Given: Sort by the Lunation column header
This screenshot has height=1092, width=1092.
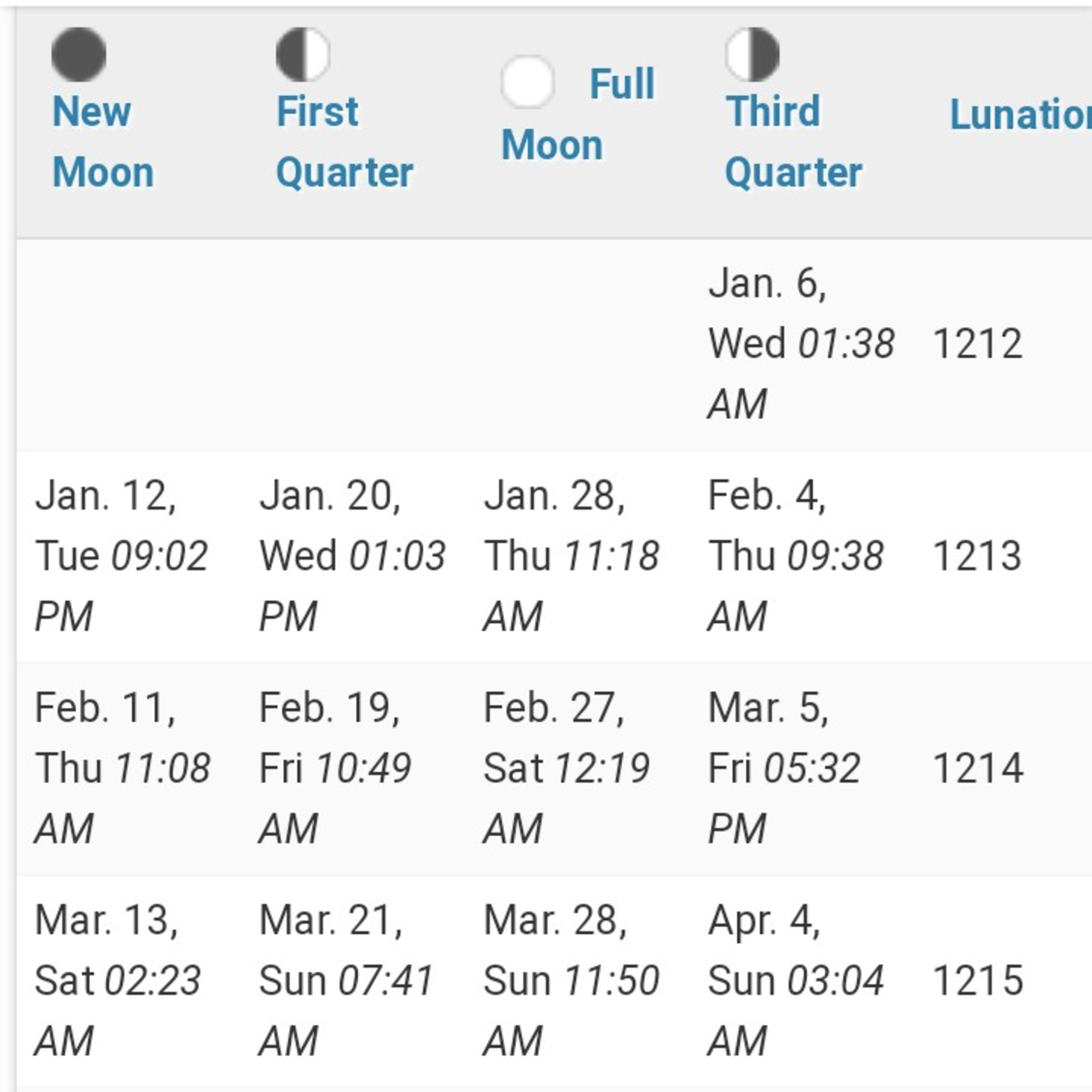Looking at the screenshot, I should tap(1021, 115).
